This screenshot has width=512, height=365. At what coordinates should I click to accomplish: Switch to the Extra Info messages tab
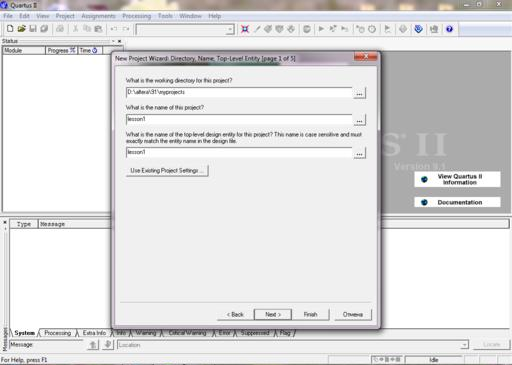pos(94,333)
